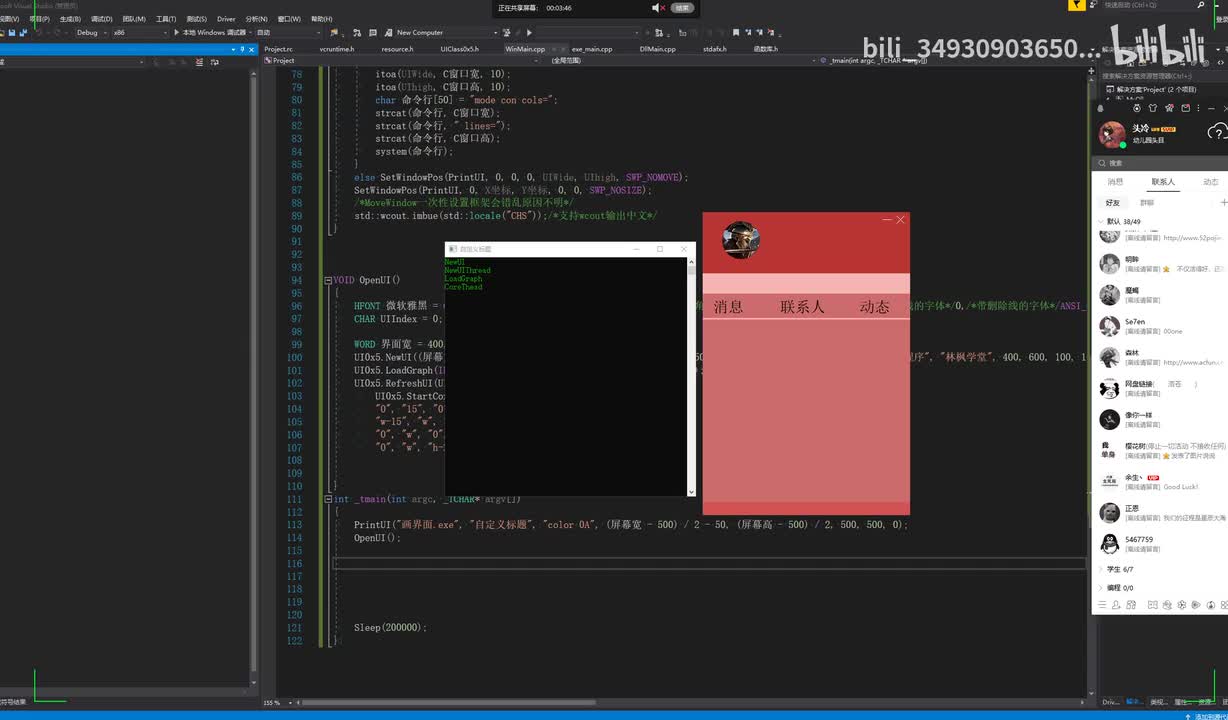1228x720 pixels.
Task: Open QQ main menu icon at bottom-left
Action: (1102, 605)
